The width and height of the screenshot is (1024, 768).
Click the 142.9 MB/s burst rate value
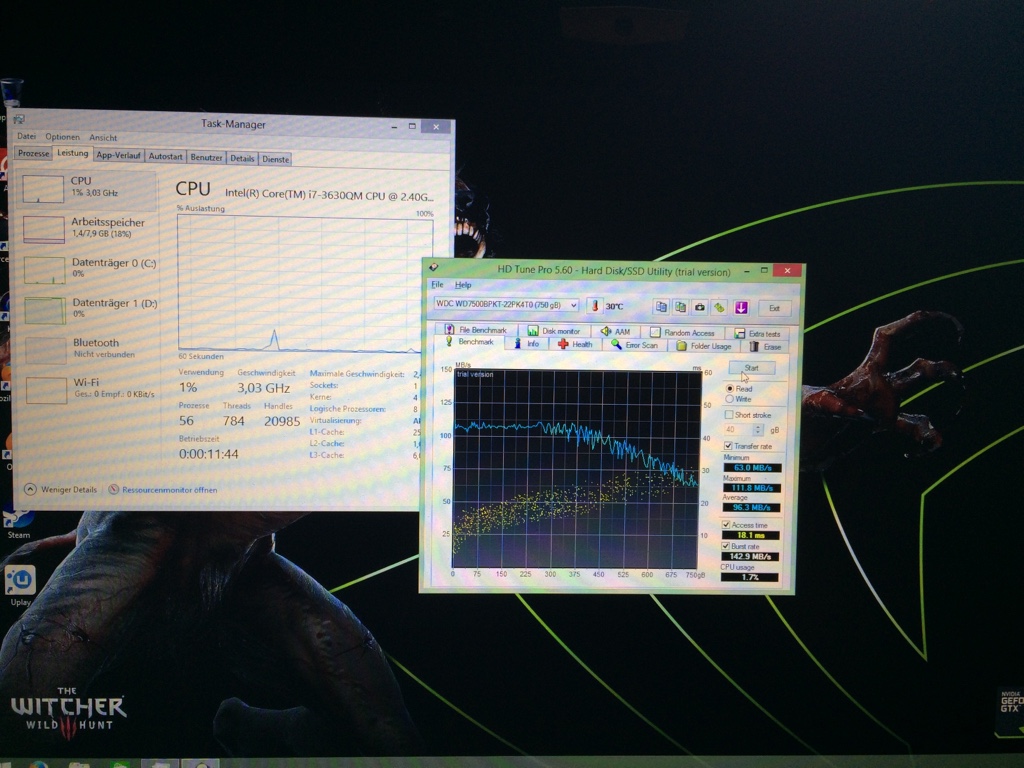click(x=750, y=556)
